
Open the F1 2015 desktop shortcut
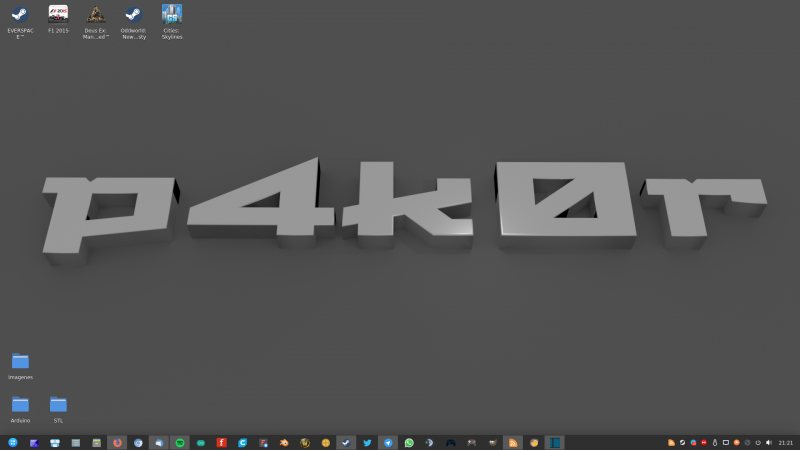(58, 15)
